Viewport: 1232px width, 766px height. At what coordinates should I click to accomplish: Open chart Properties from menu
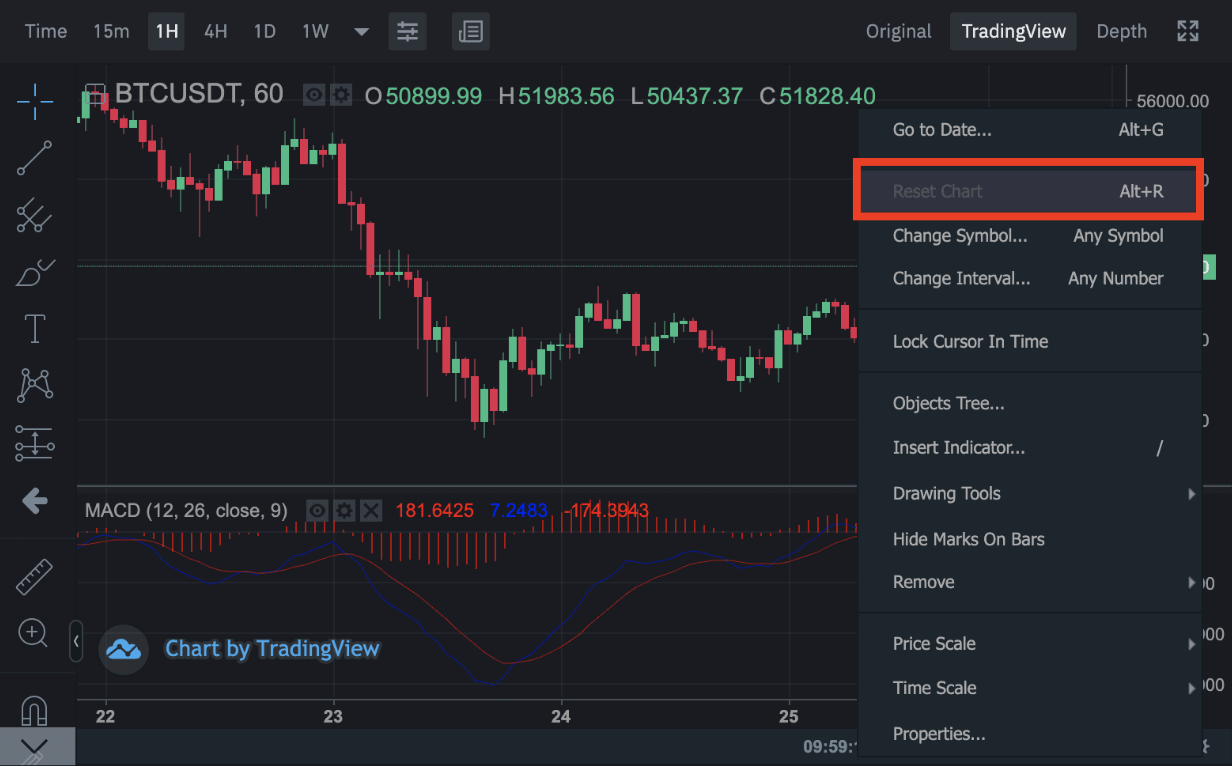1030,734
